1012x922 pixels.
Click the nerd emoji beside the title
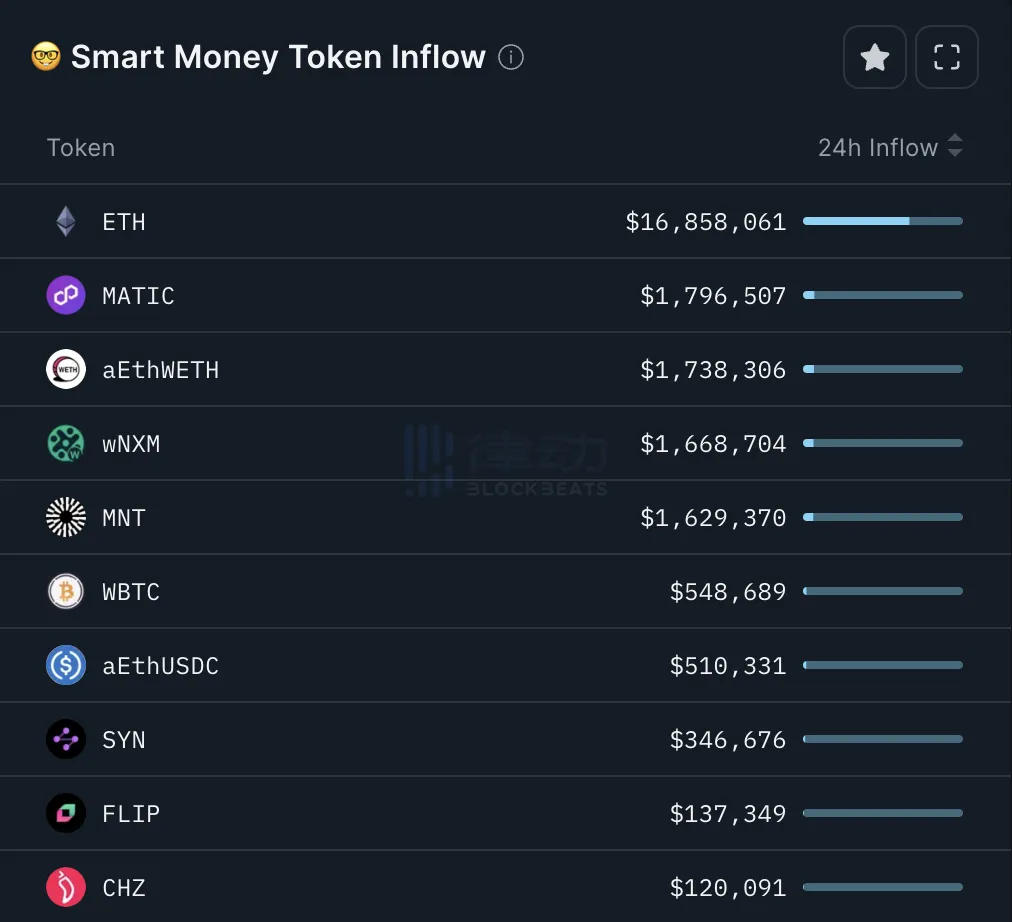coord(46,57)
